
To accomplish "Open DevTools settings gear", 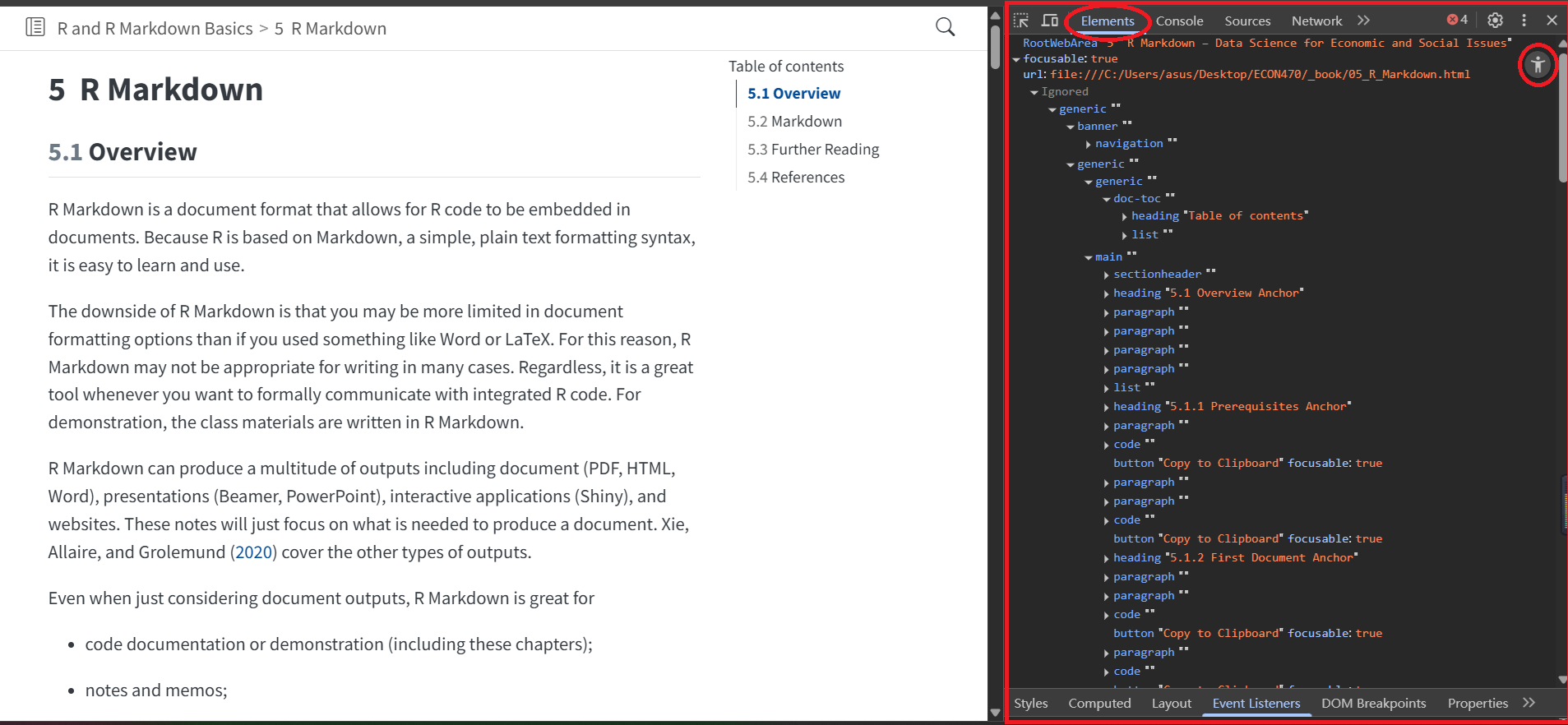I will pyautogui.click(x=1495, y=21).
